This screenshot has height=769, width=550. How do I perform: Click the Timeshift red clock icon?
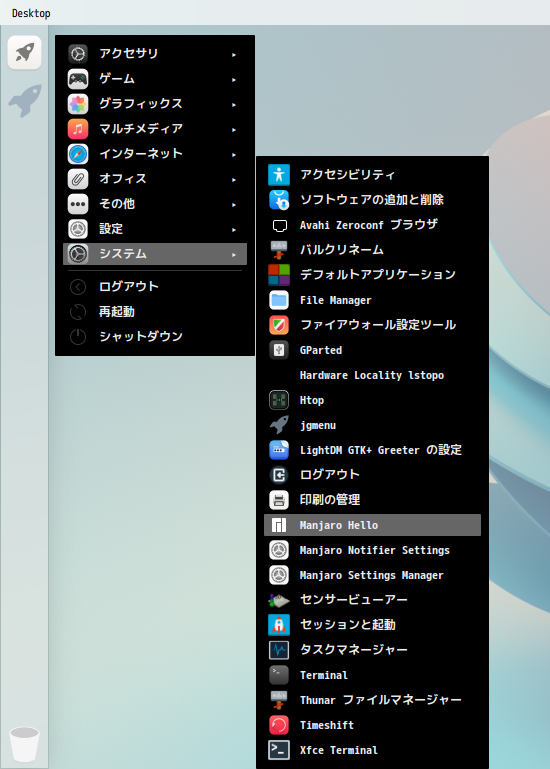click(279, 725)
